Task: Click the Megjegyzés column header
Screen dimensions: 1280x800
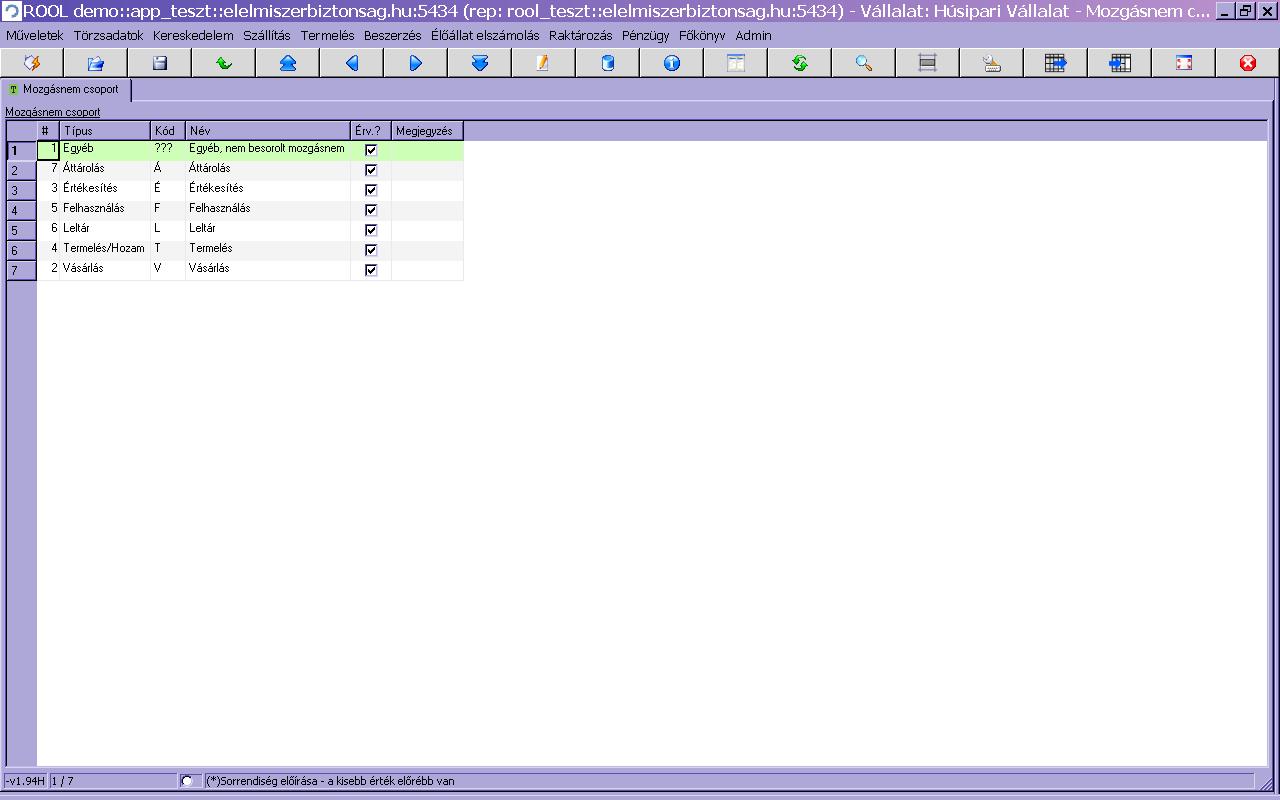Action: (x=427, y=131)
